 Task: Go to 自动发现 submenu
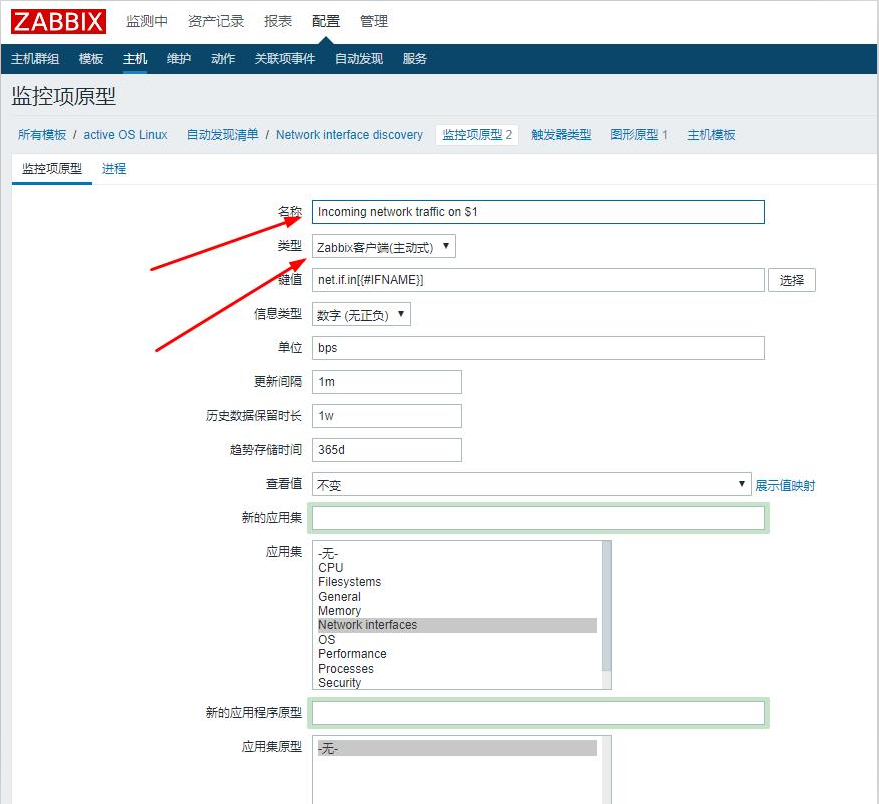(x=359, y=59)
